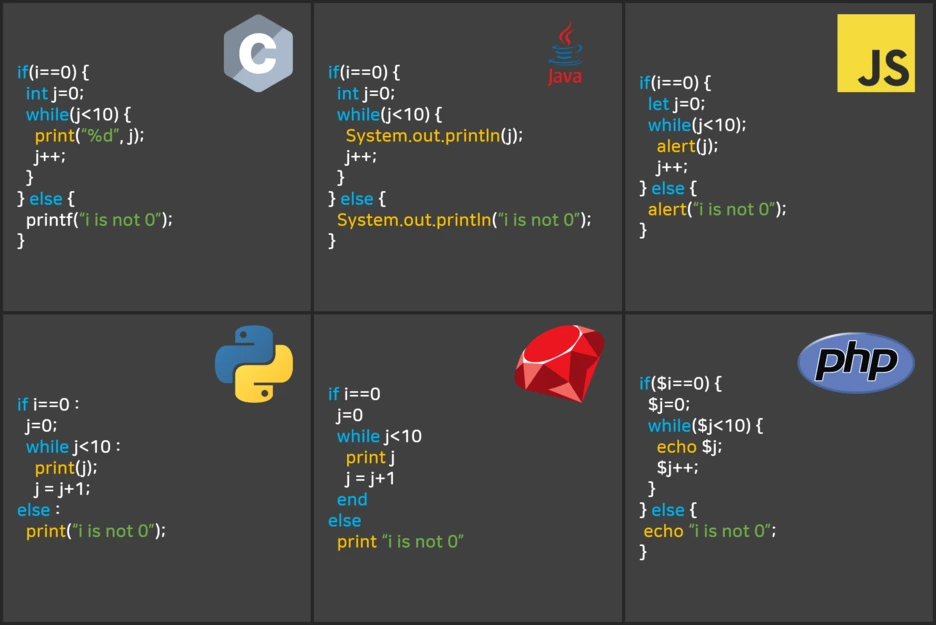Click 'printf("i is not 0");' in C panel
The height and width of the screenshot is (625, 936).
[x=99, y=220]
